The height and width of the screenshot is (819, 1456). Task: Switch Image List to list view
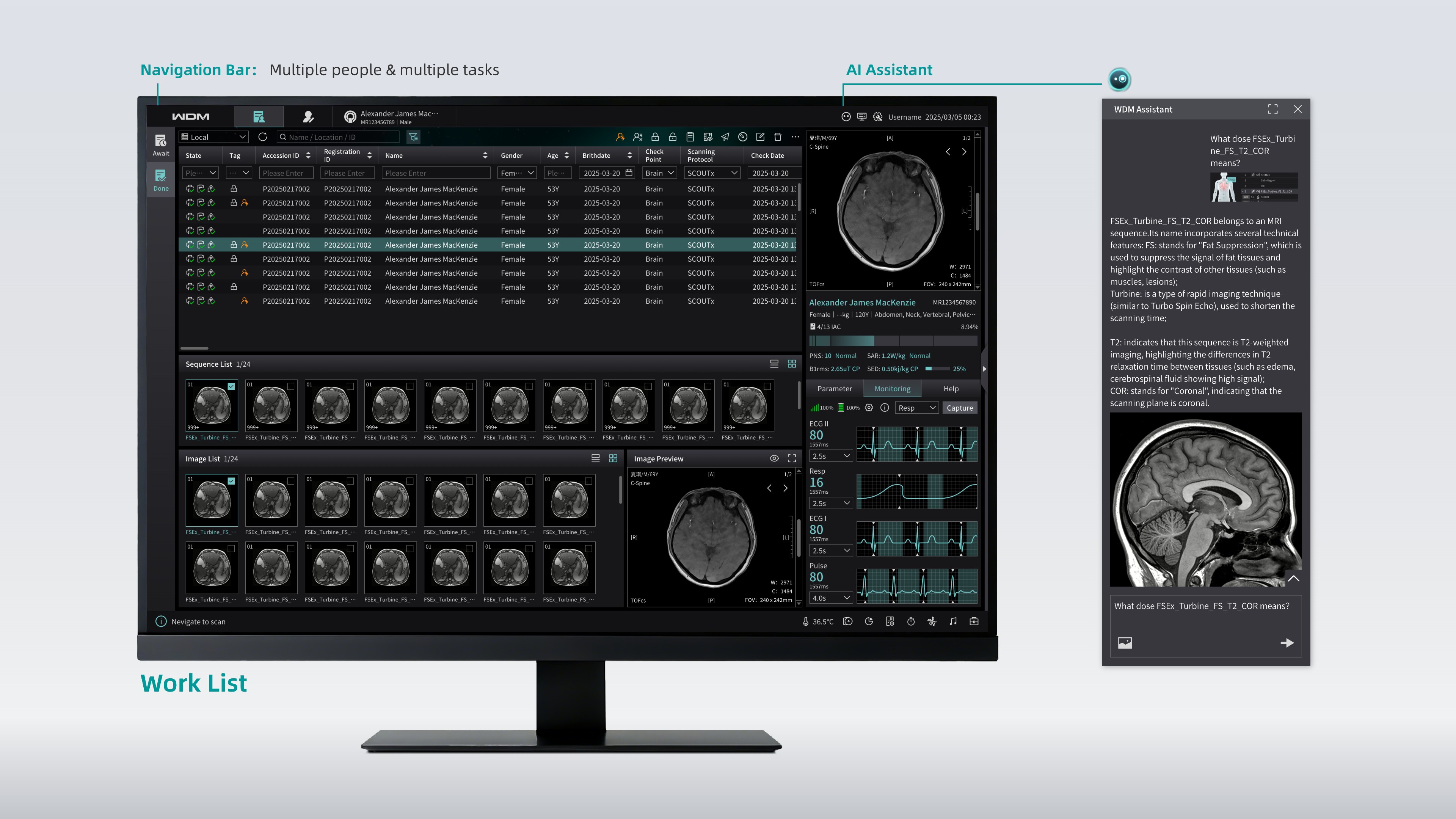click(596, 458)
